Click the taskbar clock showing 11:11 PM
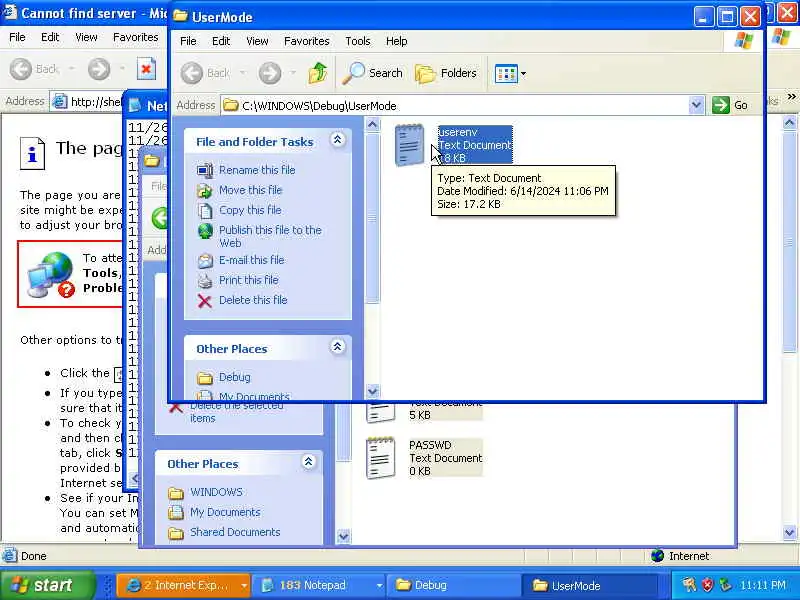This screenshot has height=600, width=800. tap(763, 585)
